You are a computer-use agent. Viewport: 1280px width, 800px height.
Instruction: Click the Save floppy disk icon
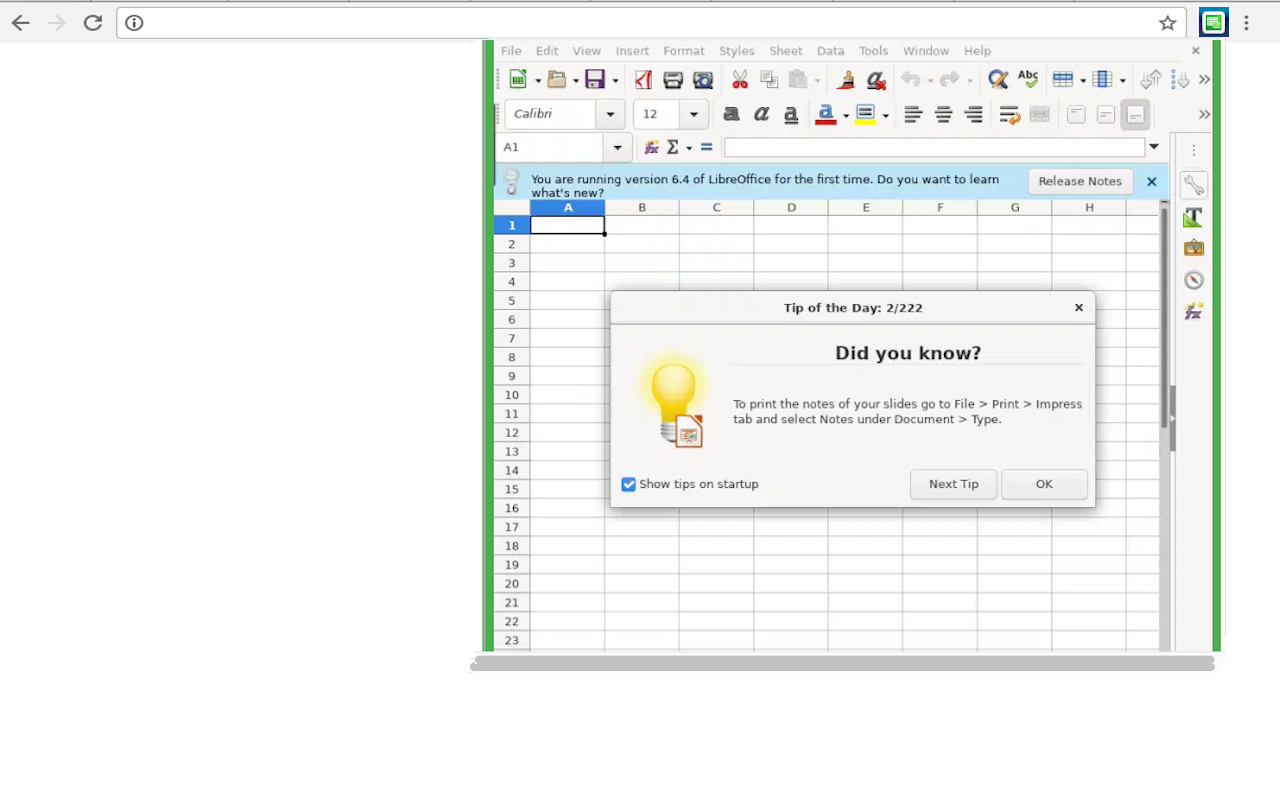coord(595,80)
